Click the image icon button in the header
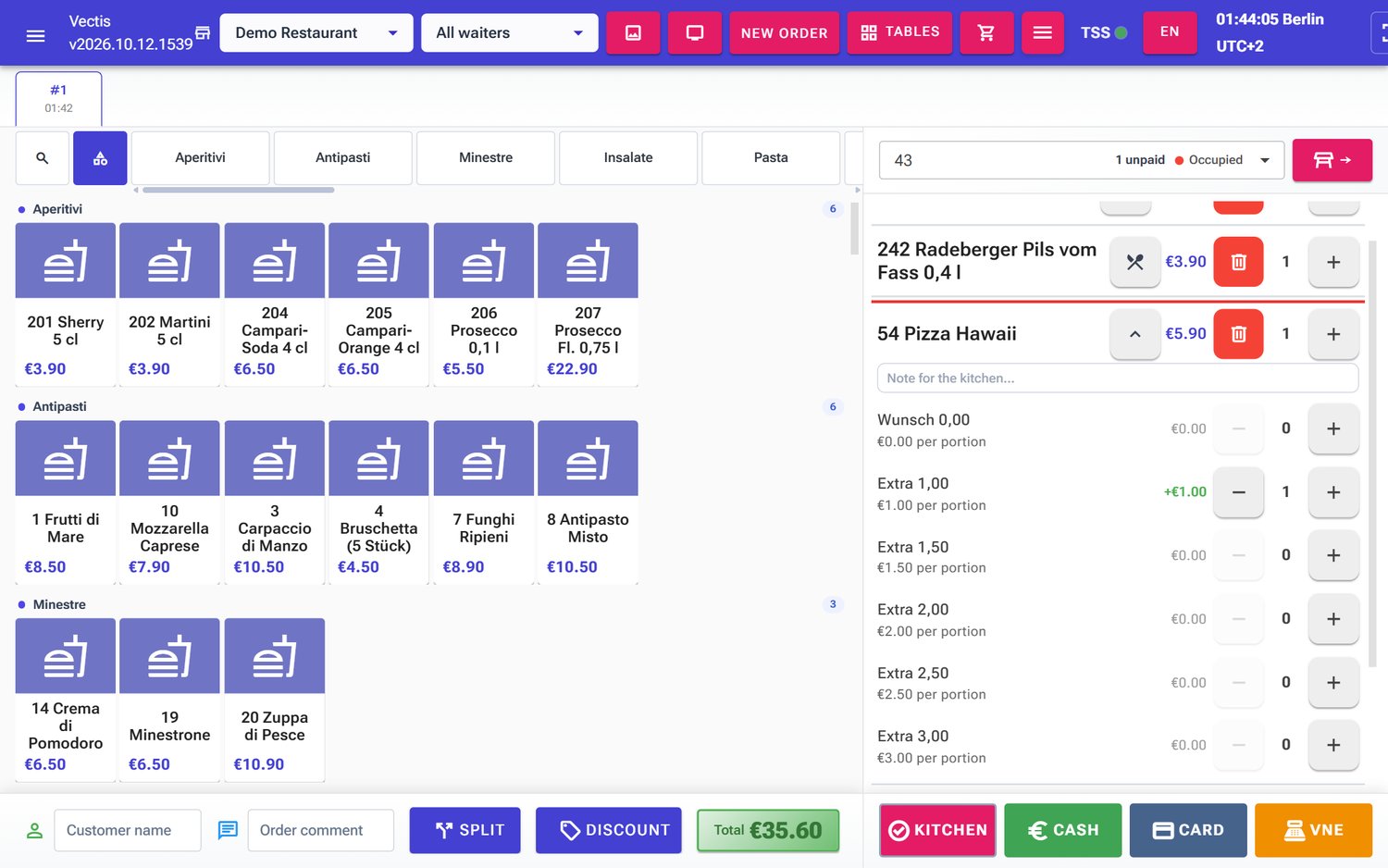The width and height of the screenshot is (1388, 868). (x=633, y=32)
